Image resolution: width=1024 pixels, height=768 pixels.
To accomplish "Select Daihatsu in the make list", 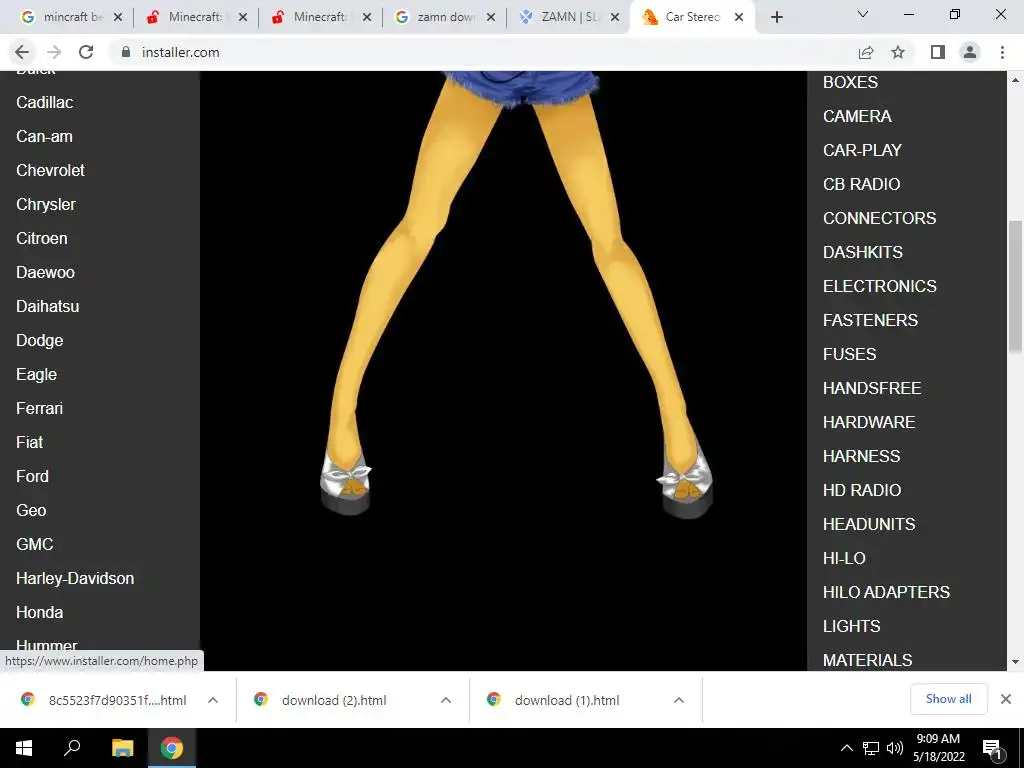I will tap(48, 306).
